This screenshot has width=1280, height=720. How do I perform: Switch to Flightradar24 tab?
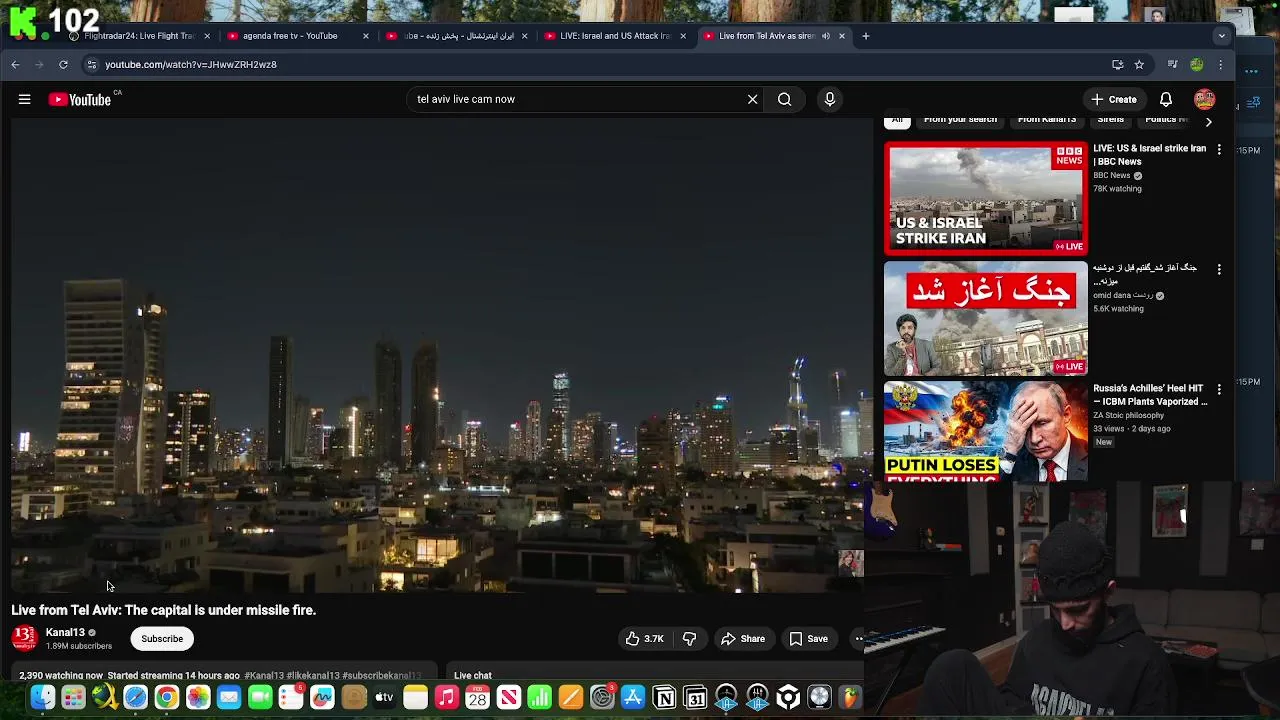[x=139, y=36]
